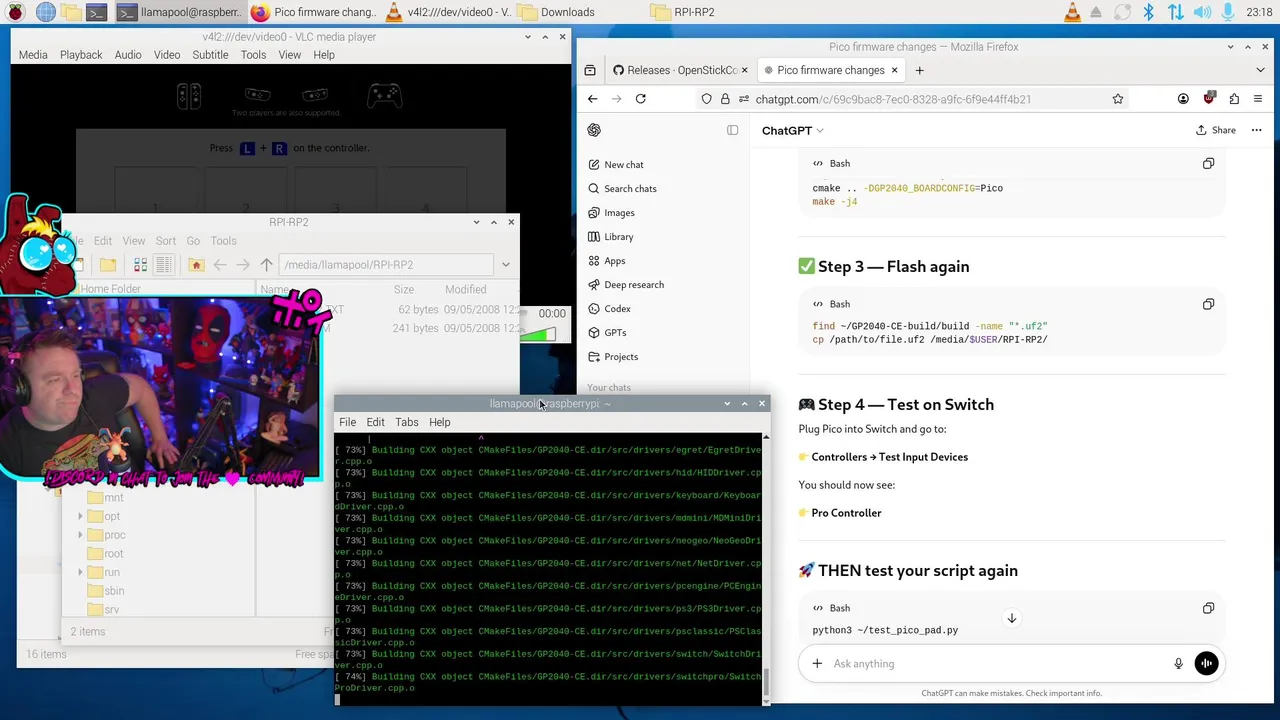Image resolution: width=1280 pixels, height=720 pixels.
Task: Open VLC Audio menu
Action: 128,55
